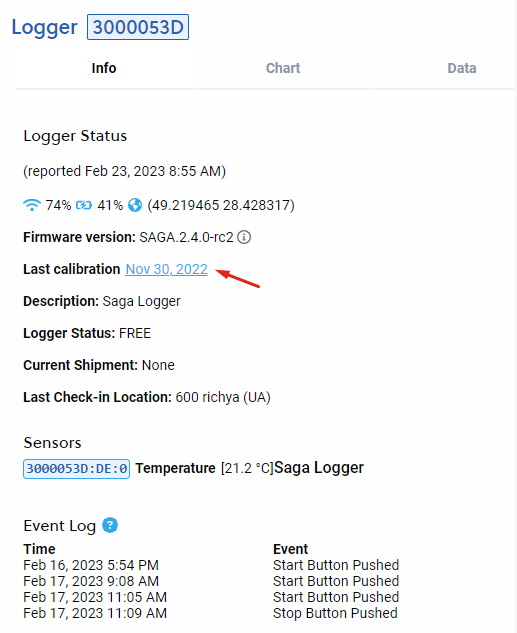Image resolution: width=517 pixels, height=633 pixels.
Task: Open the Nov 30, 2022 calibration link
Action: (x=167, y=269)
